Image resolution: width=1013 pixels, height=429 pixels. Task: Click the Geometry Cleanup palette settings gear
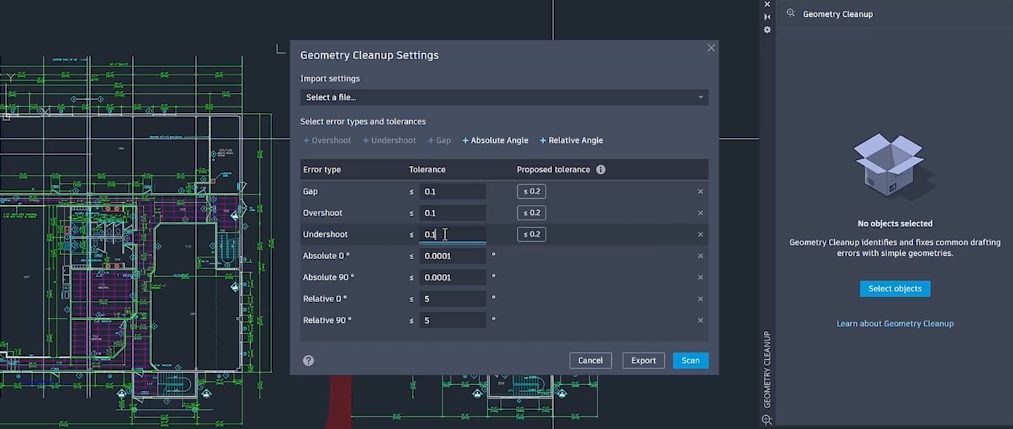(767, 30)
